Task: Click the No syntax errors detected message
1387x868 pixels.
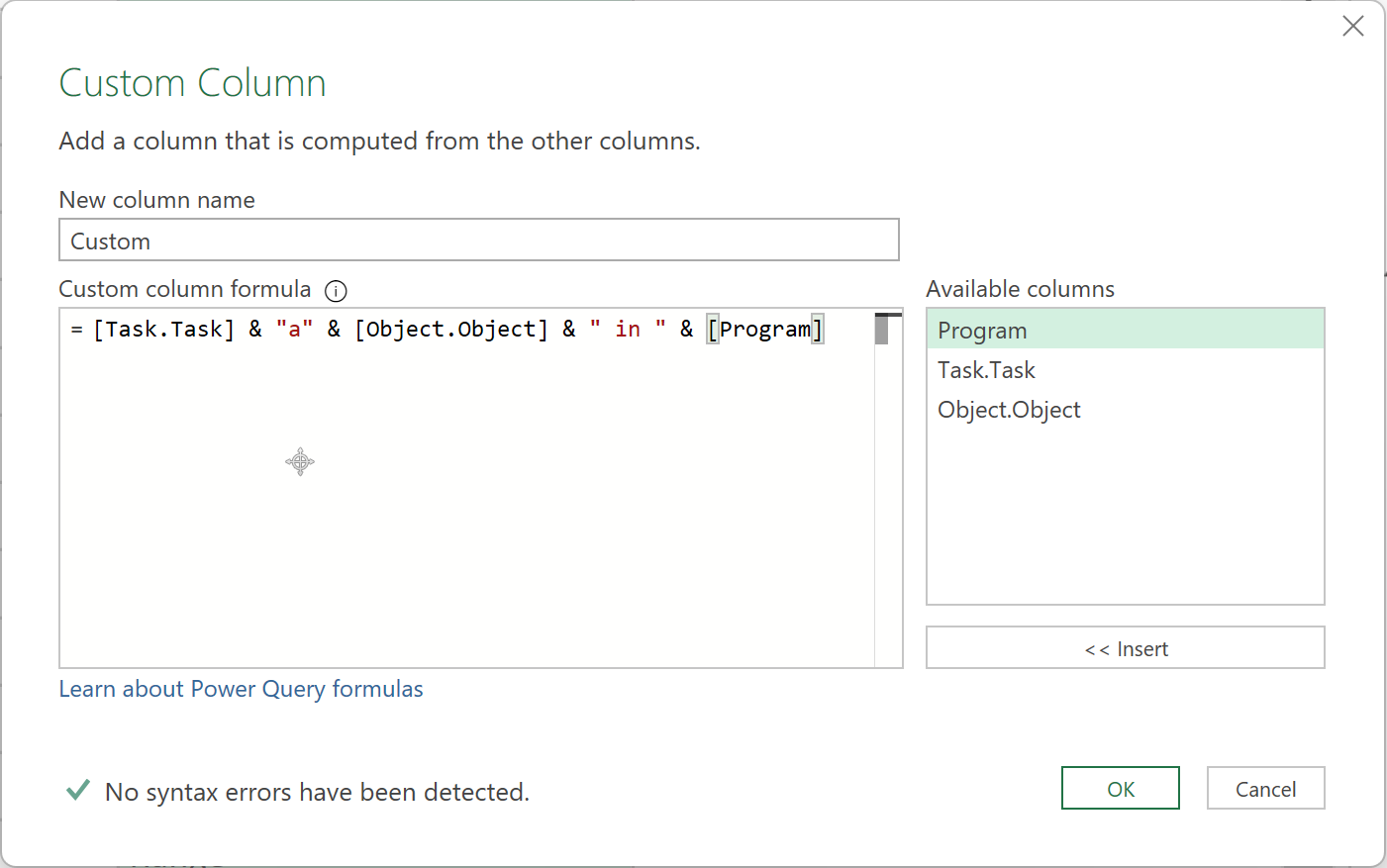Action: coord(317,792)
